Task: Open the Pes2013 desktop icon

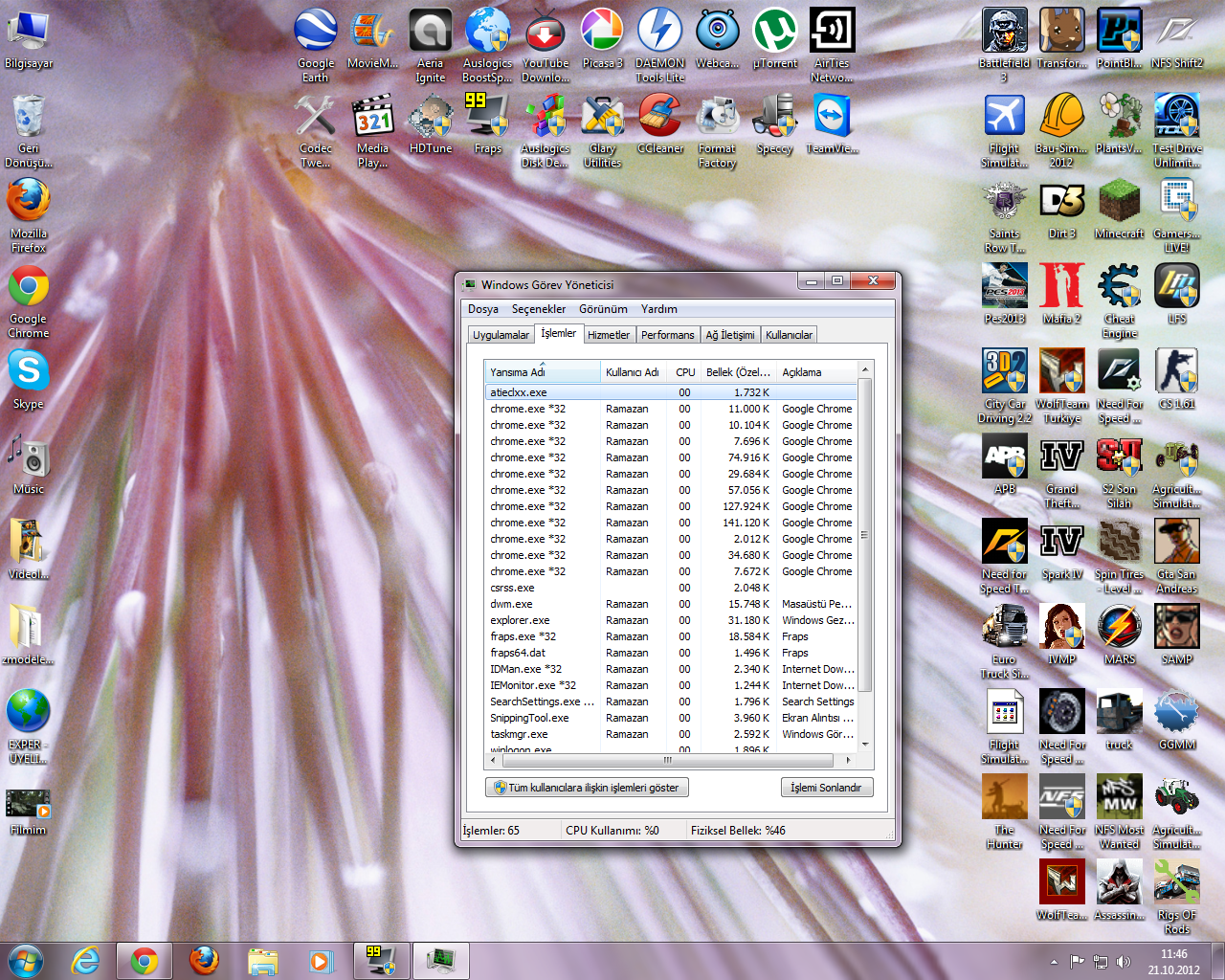Action: pyautogui.click(x=1004, y=294)
